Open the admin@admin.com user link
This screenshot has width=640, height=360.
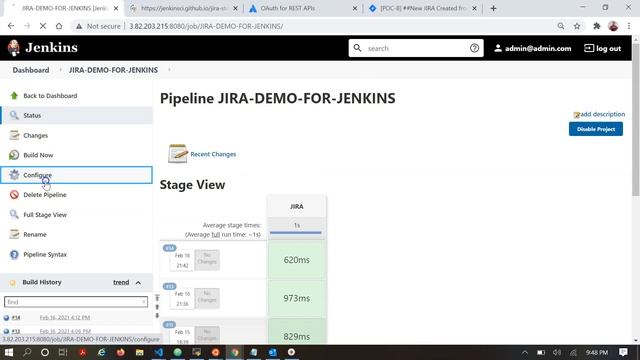click(x=533, y=48)
